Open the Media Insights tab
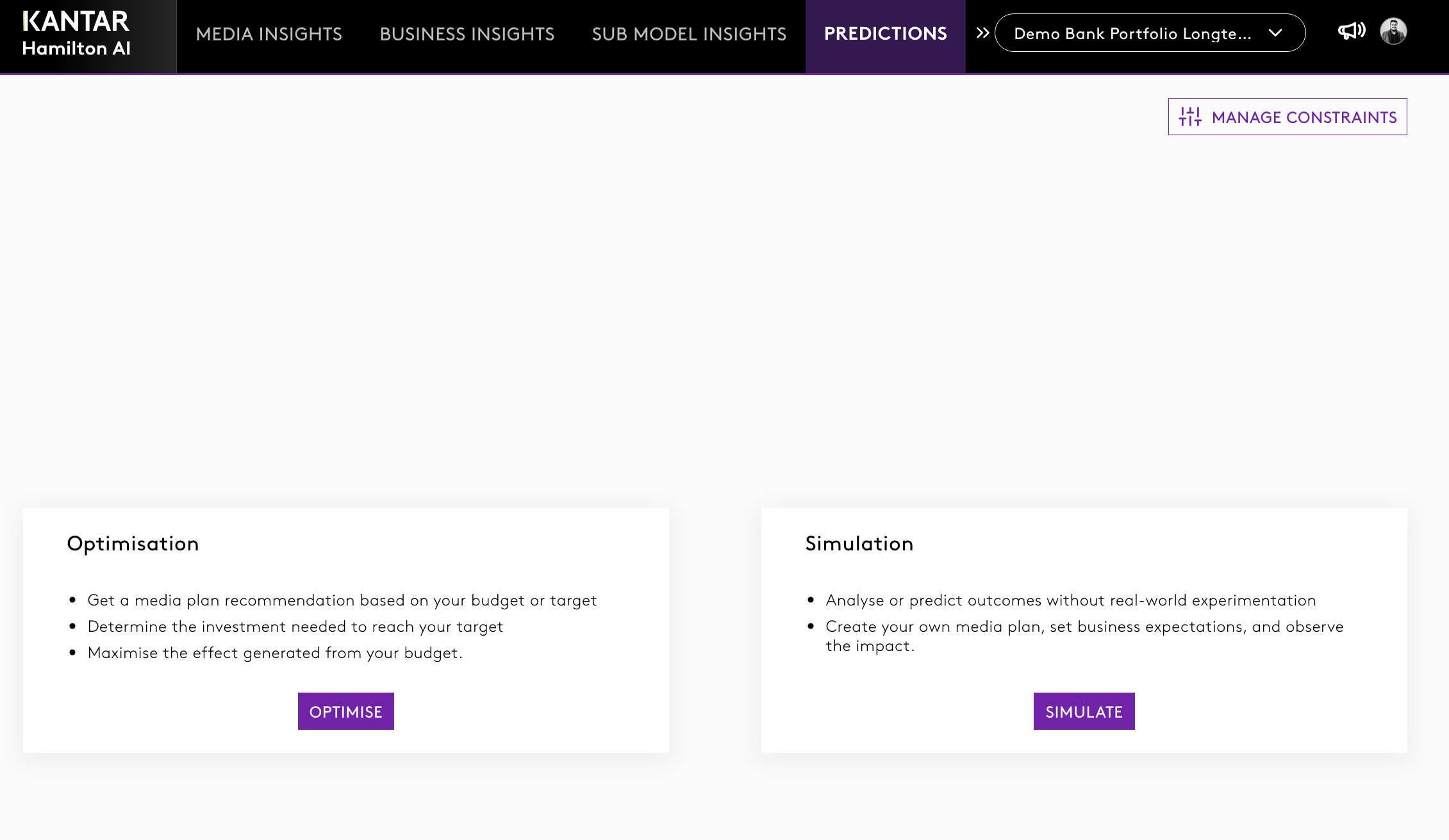The width and height of the screenshot is (1449, 840). 269,34
